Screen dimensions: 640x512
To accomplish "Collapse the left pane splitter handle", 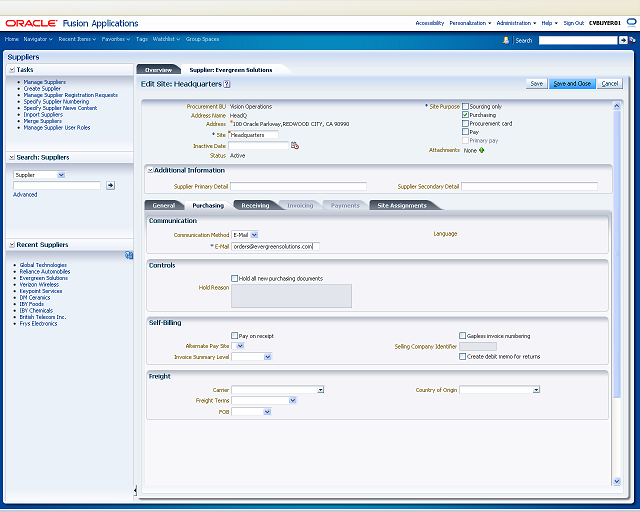I will click(x=135, y=490).
